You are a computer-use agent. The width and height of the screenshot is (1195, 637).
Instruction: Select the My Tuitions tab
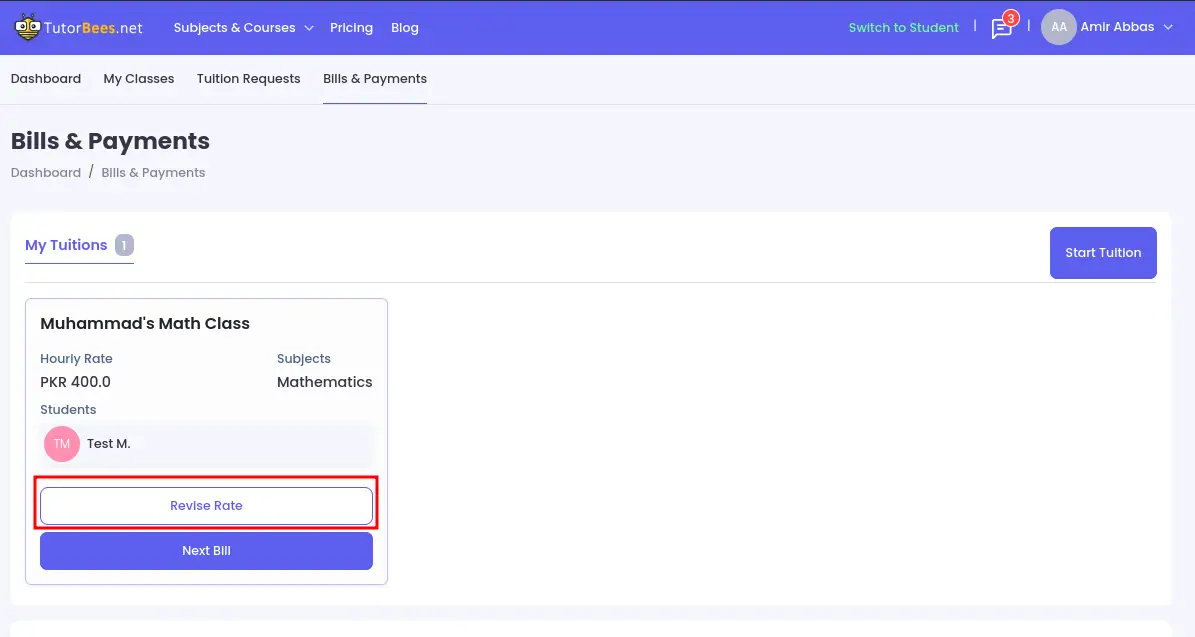pyautogui.click(x=66, y=245)
